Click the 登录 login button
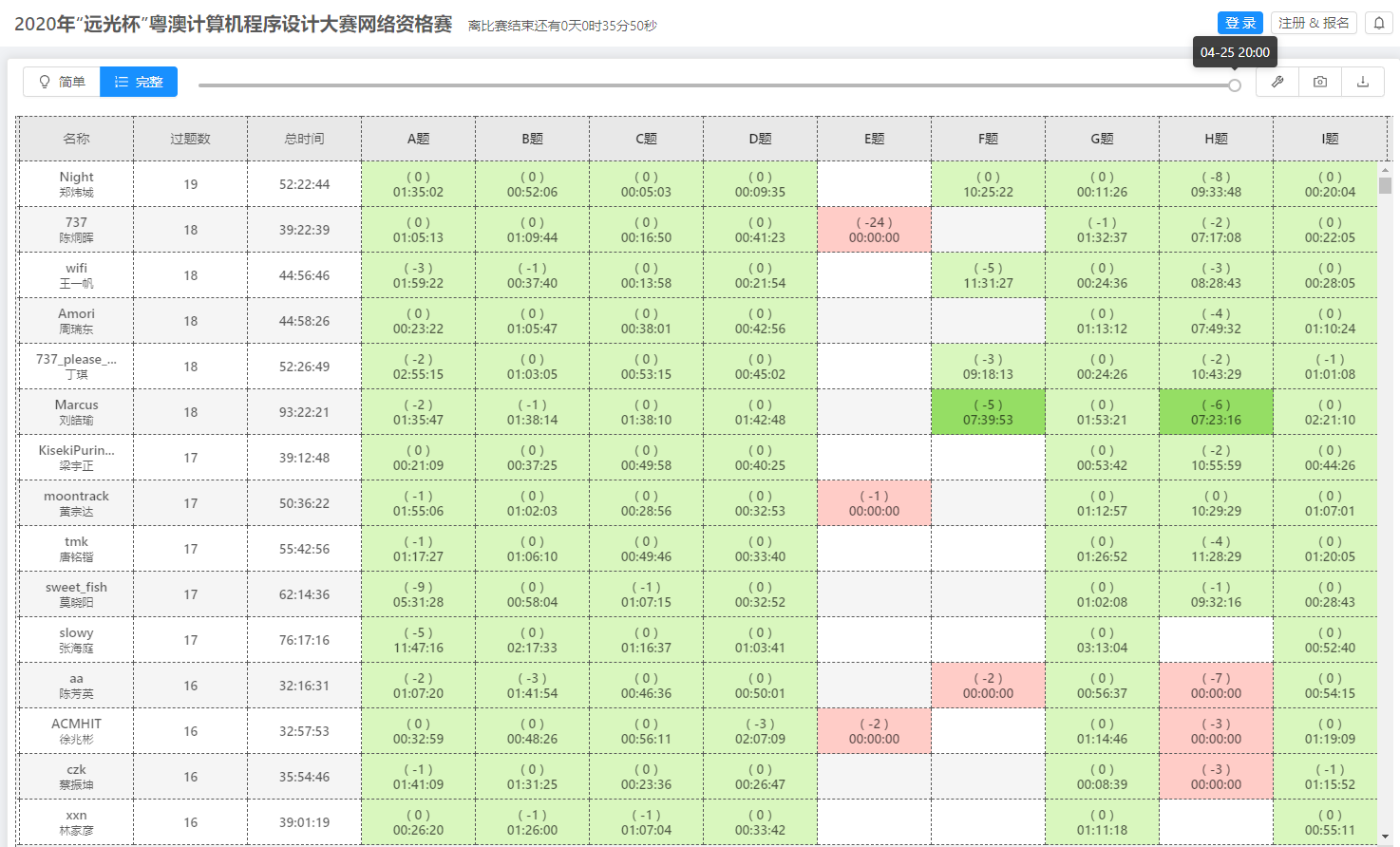The height and width of the screenshot is (847, 1400). (1240, 23)
